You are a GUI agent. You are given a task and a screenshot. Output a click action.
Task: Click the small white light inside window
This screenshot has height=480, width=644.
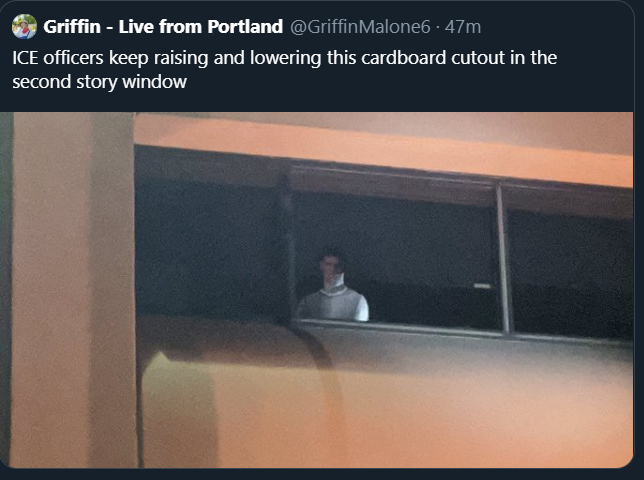coord(482,286)
